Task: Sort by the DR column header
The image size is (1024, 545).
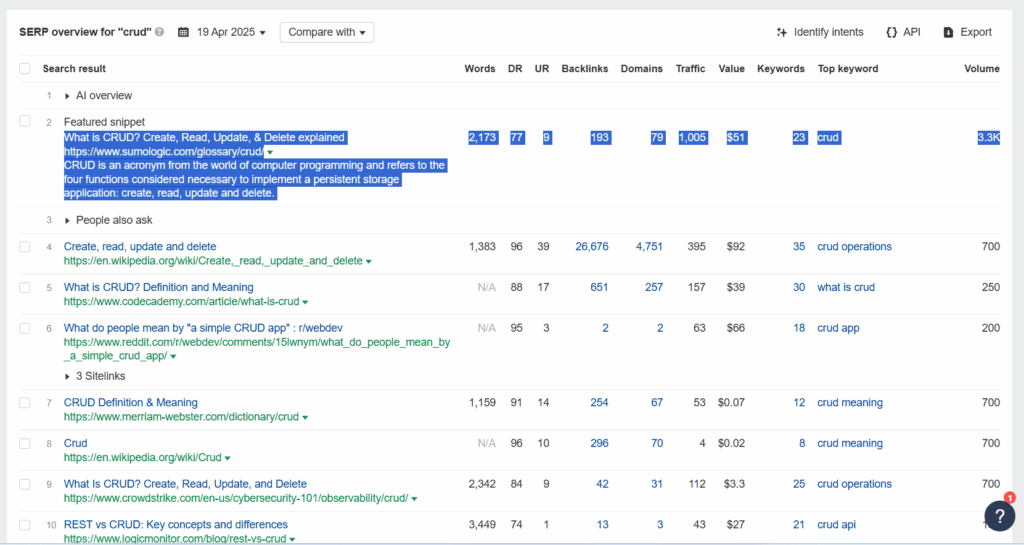Action: pos(515,69)
